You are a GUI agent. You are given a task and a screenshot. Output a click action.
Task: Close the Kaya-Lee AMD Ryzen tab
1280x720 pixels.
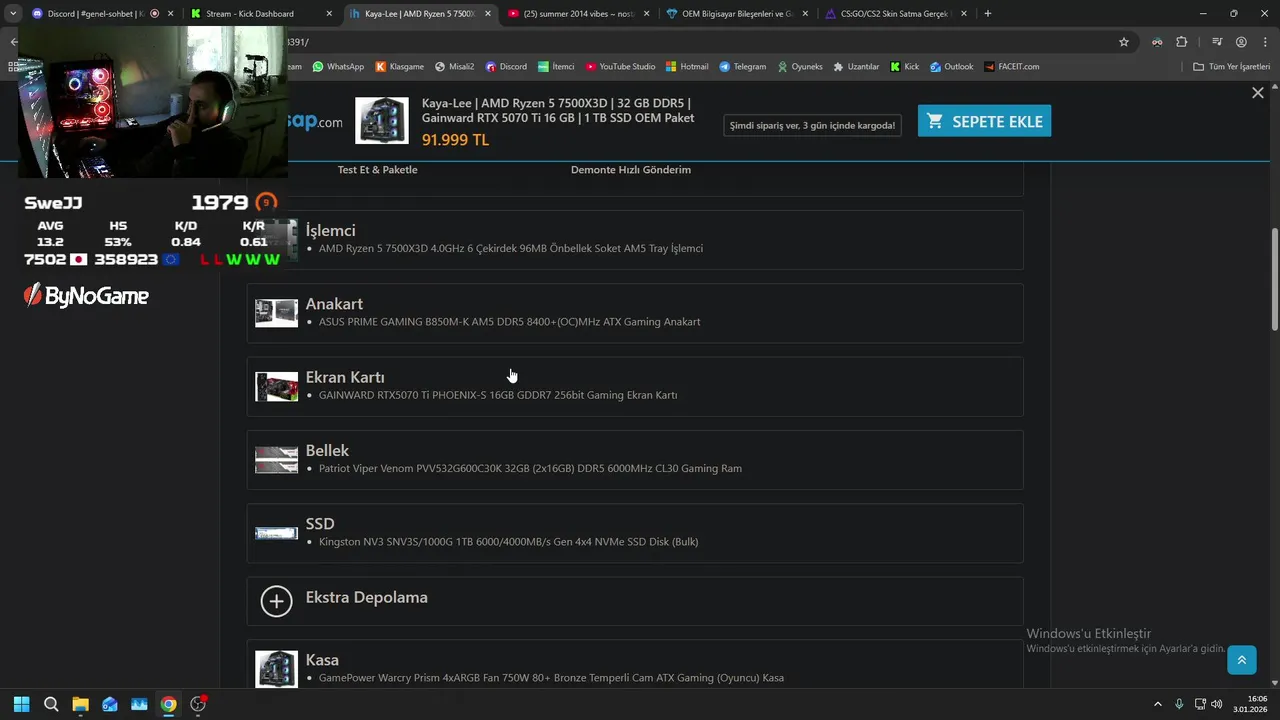488,14
